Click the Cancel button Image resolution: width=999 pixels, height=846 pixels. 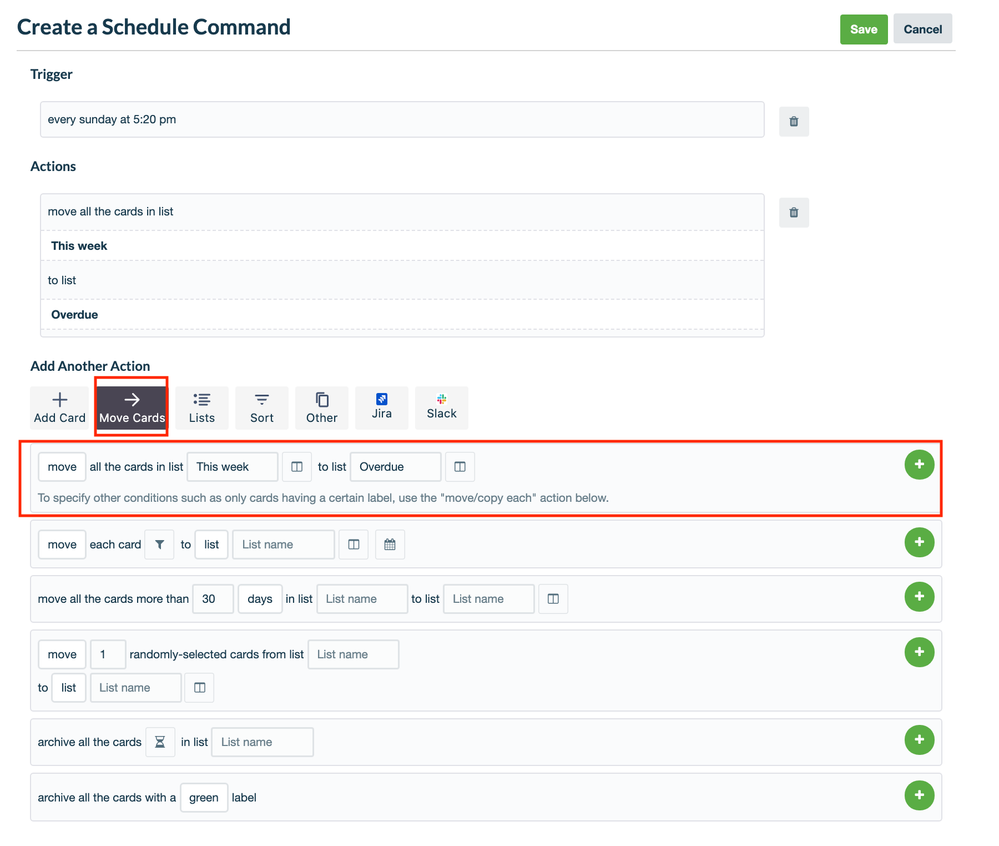pos(922,29)
